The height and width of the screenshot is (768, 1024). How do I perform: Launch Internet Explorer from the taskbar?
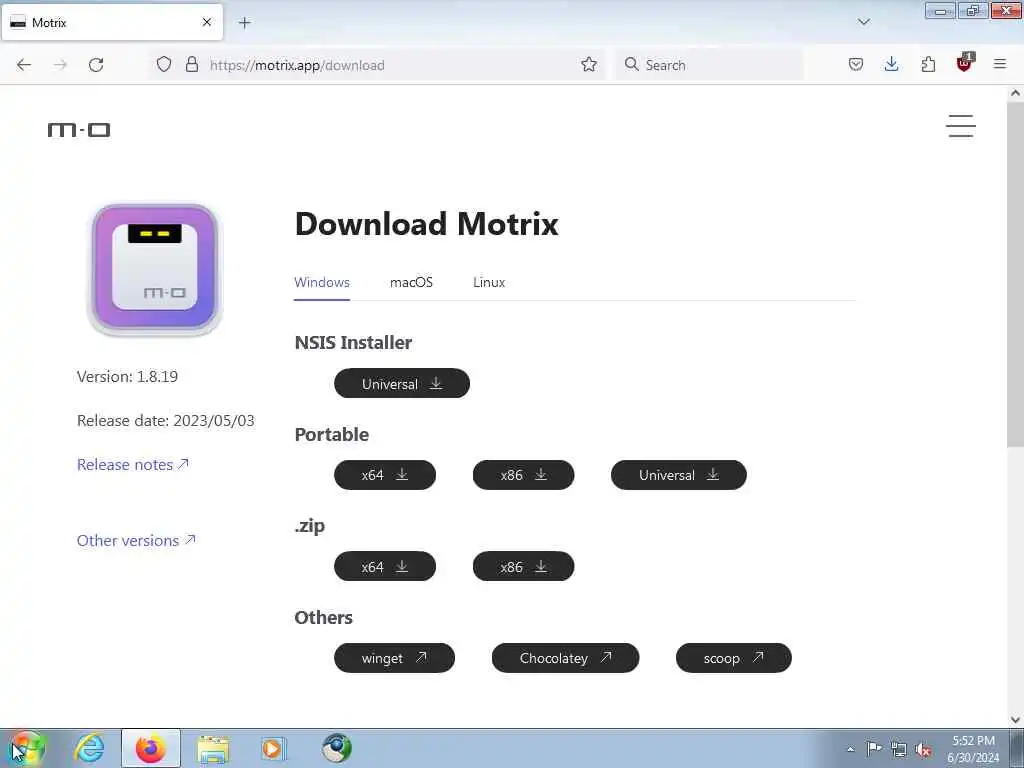(x=89, y=748)
